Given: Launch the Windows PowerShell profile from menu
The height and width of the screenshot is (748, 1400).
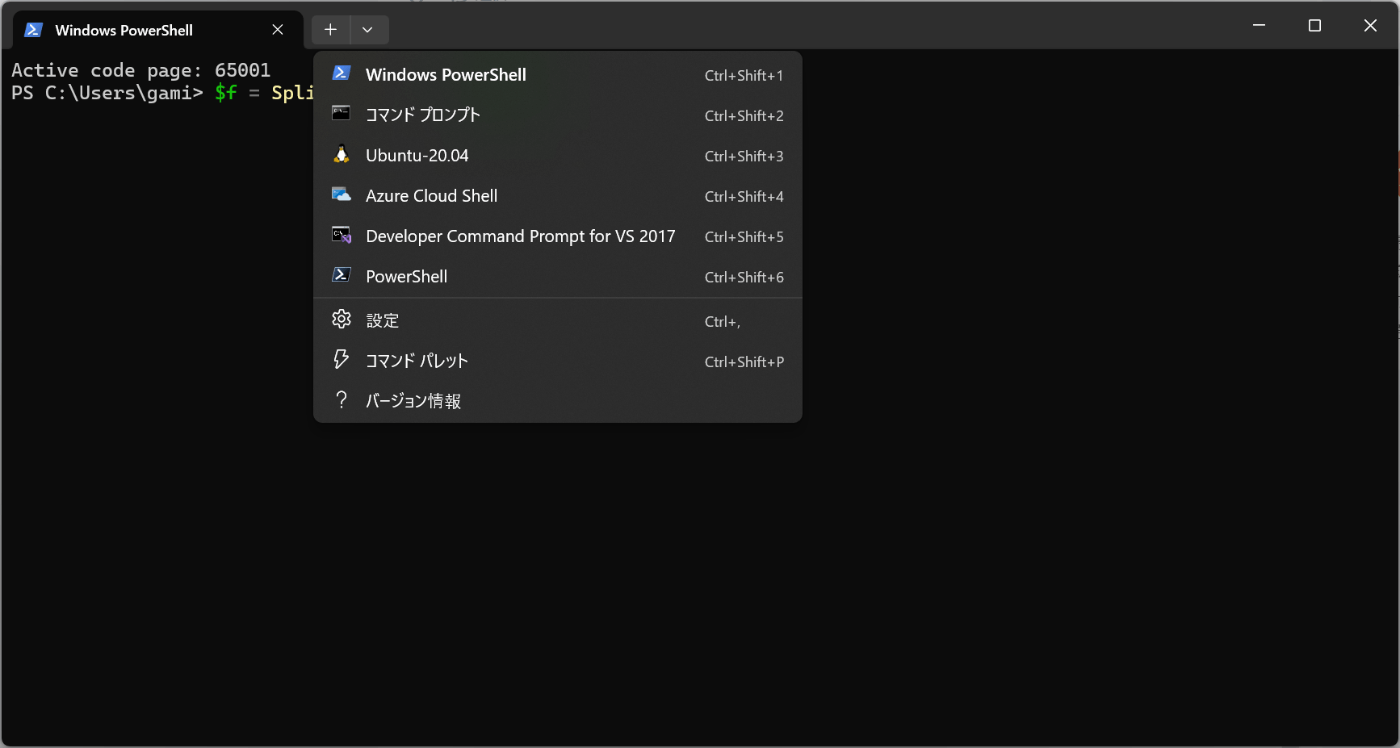Looking at the screenshot, I should click(558, 75).
